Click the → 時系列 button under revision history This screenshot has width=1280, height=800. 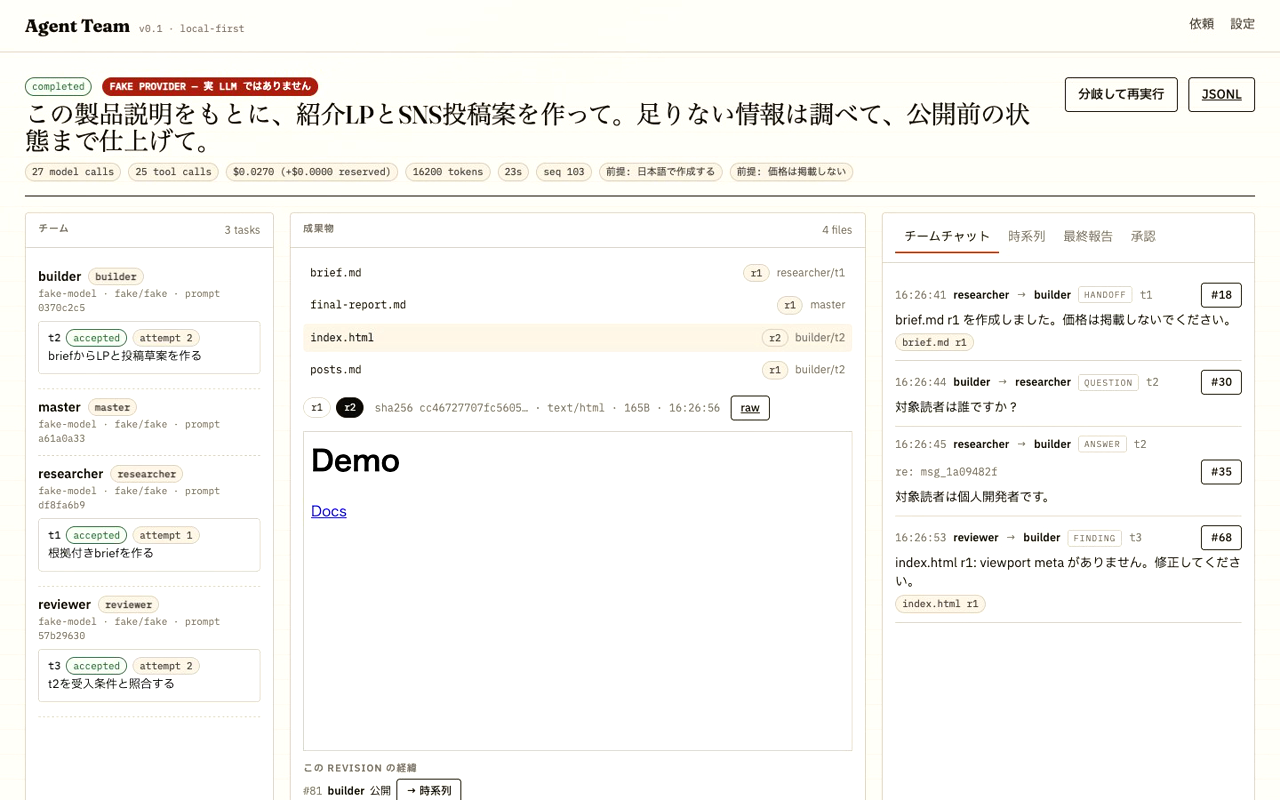coord(429,790)
